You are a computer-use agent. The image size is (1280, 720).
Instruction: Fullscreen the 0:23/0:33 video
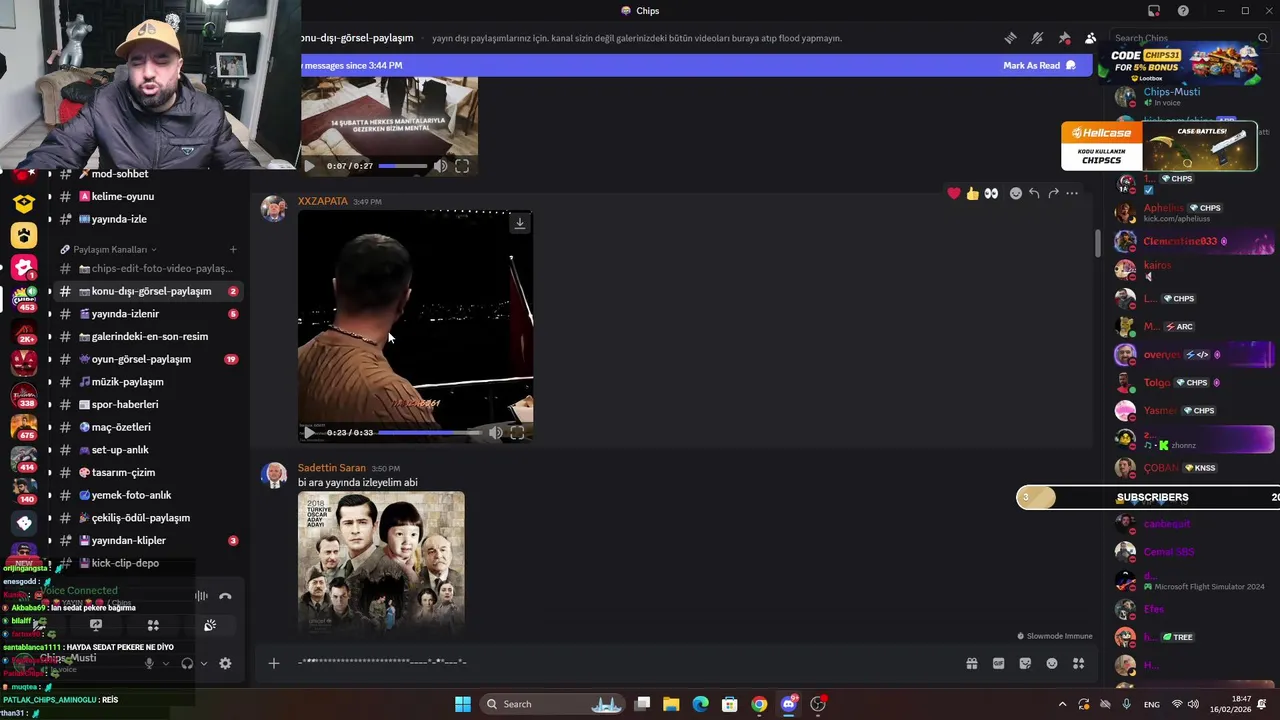[517, 433]
